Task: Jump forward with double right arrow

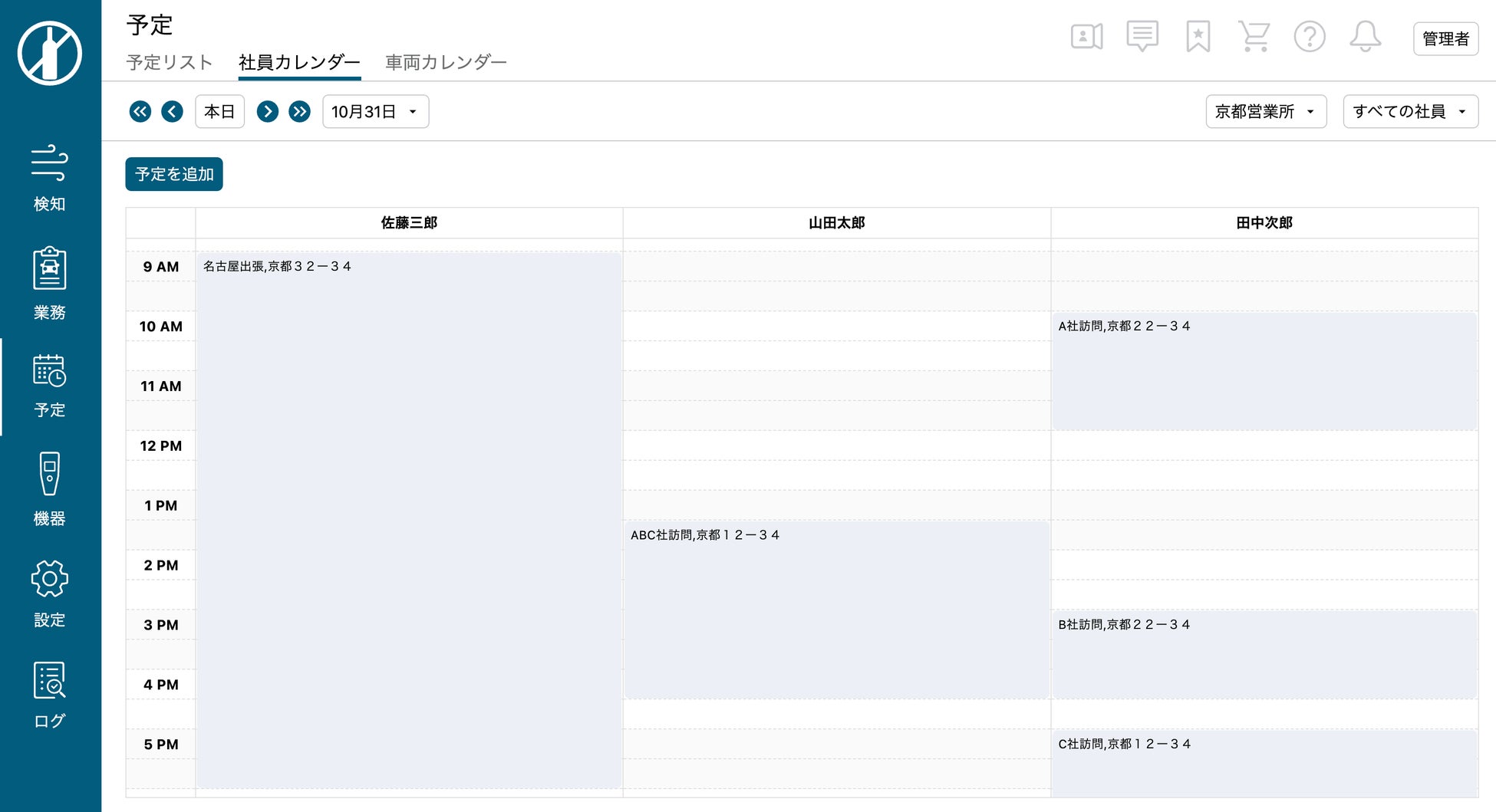Action: pyautogui.click(x=299, y=112)
